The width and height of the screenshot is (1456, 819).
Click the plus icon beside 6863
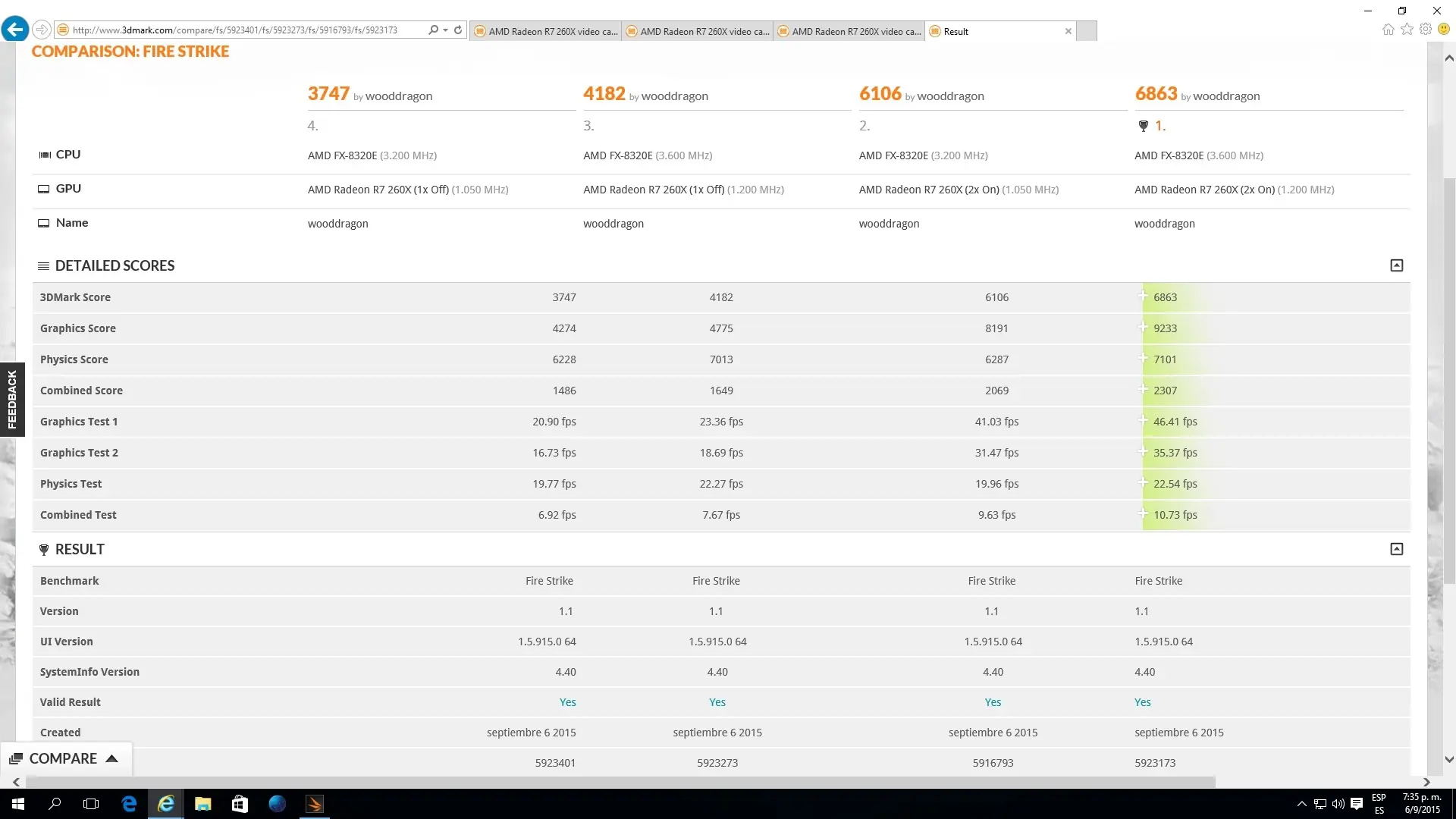1143,297
